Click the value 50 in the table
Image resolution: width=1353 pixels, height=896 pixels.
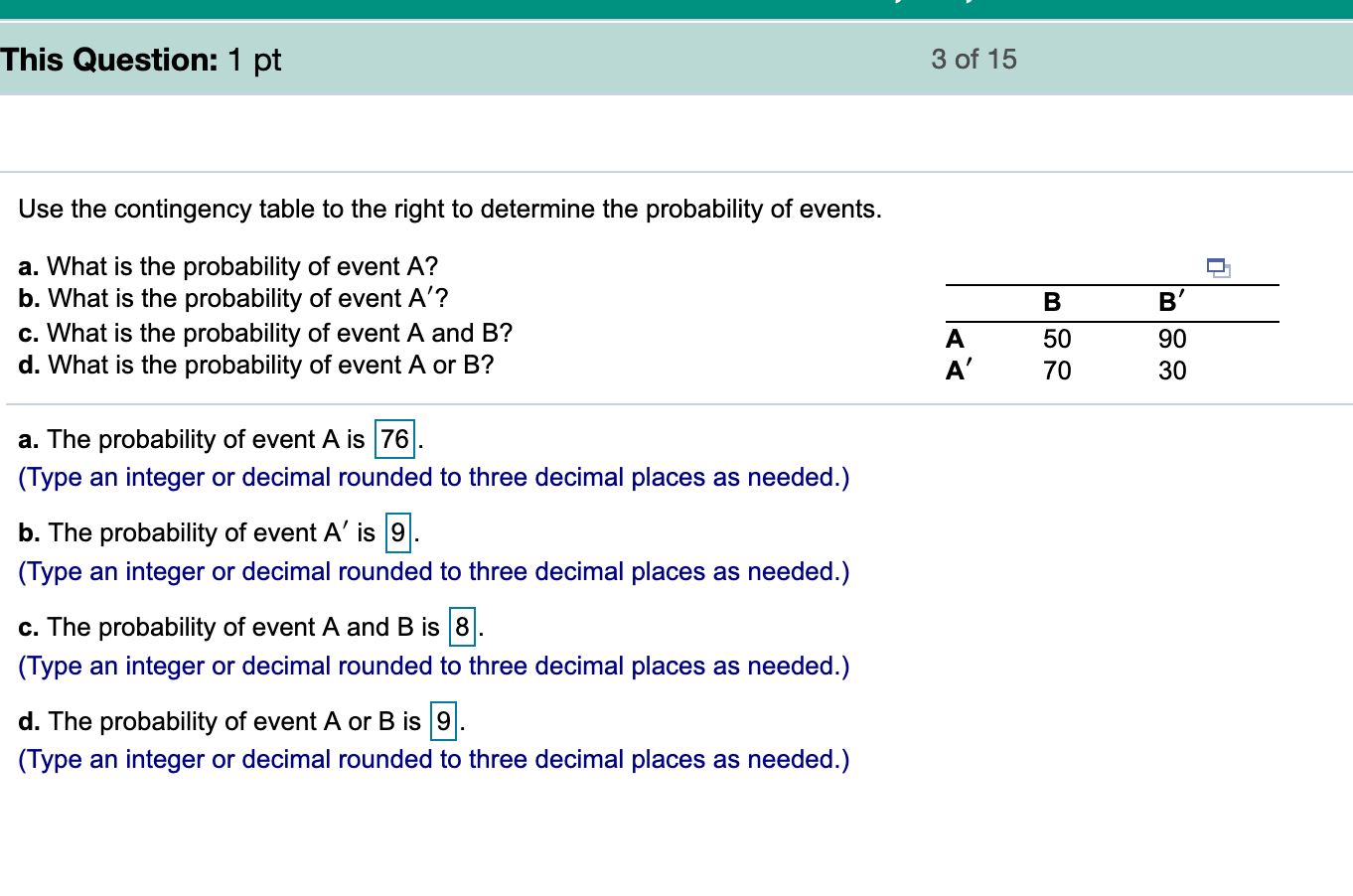[1056, 339]
